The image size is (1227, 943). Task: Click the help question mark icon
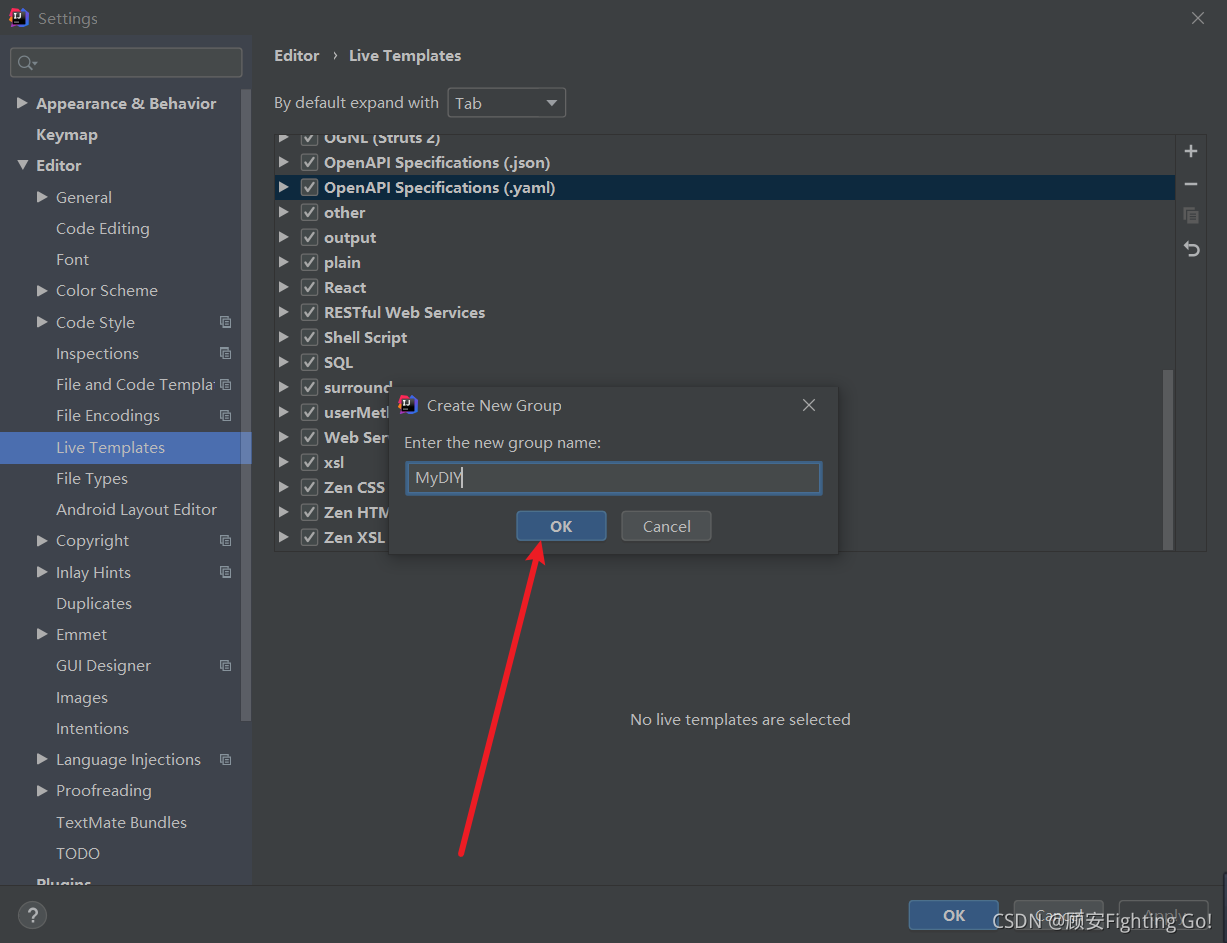[32, 915]
